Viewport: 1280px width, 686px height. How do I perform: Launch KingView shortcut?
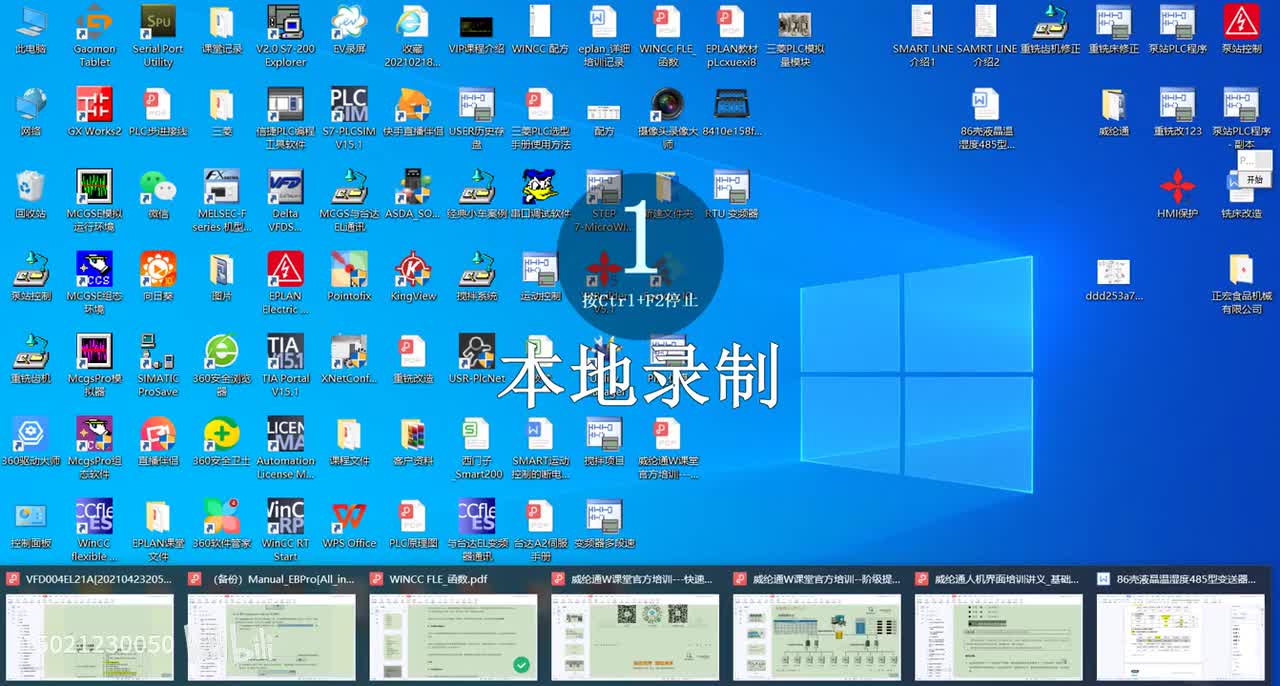[413, 277]
